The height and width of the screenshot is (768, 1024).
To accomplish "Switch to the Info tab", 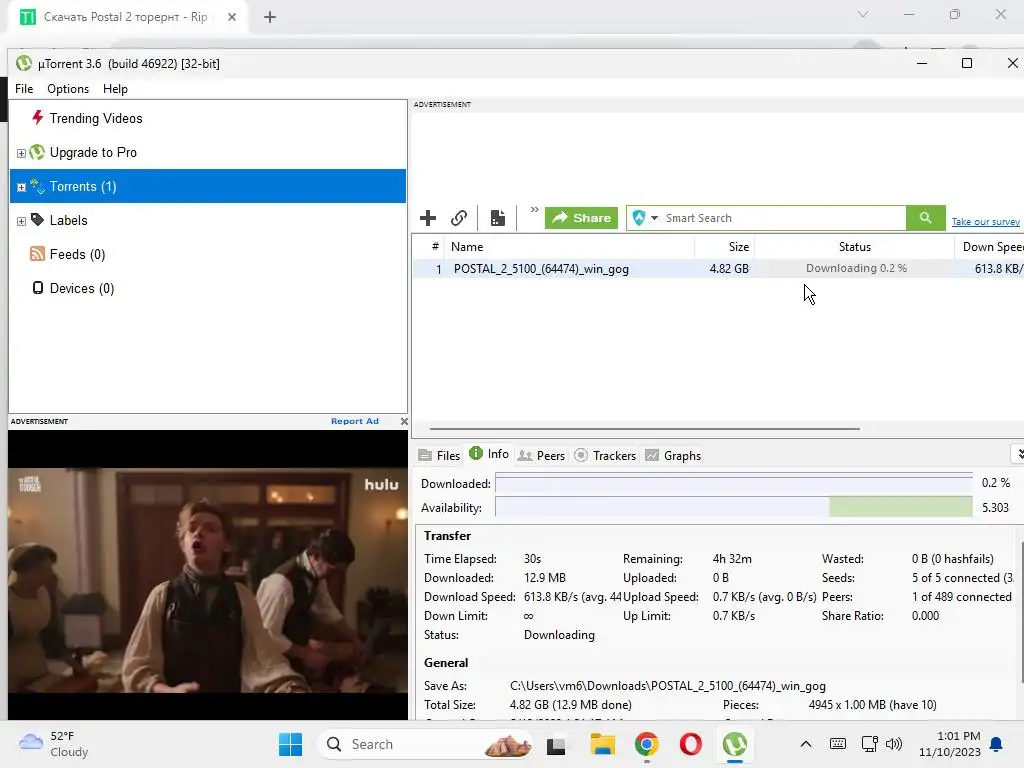I will coord(489,454).
